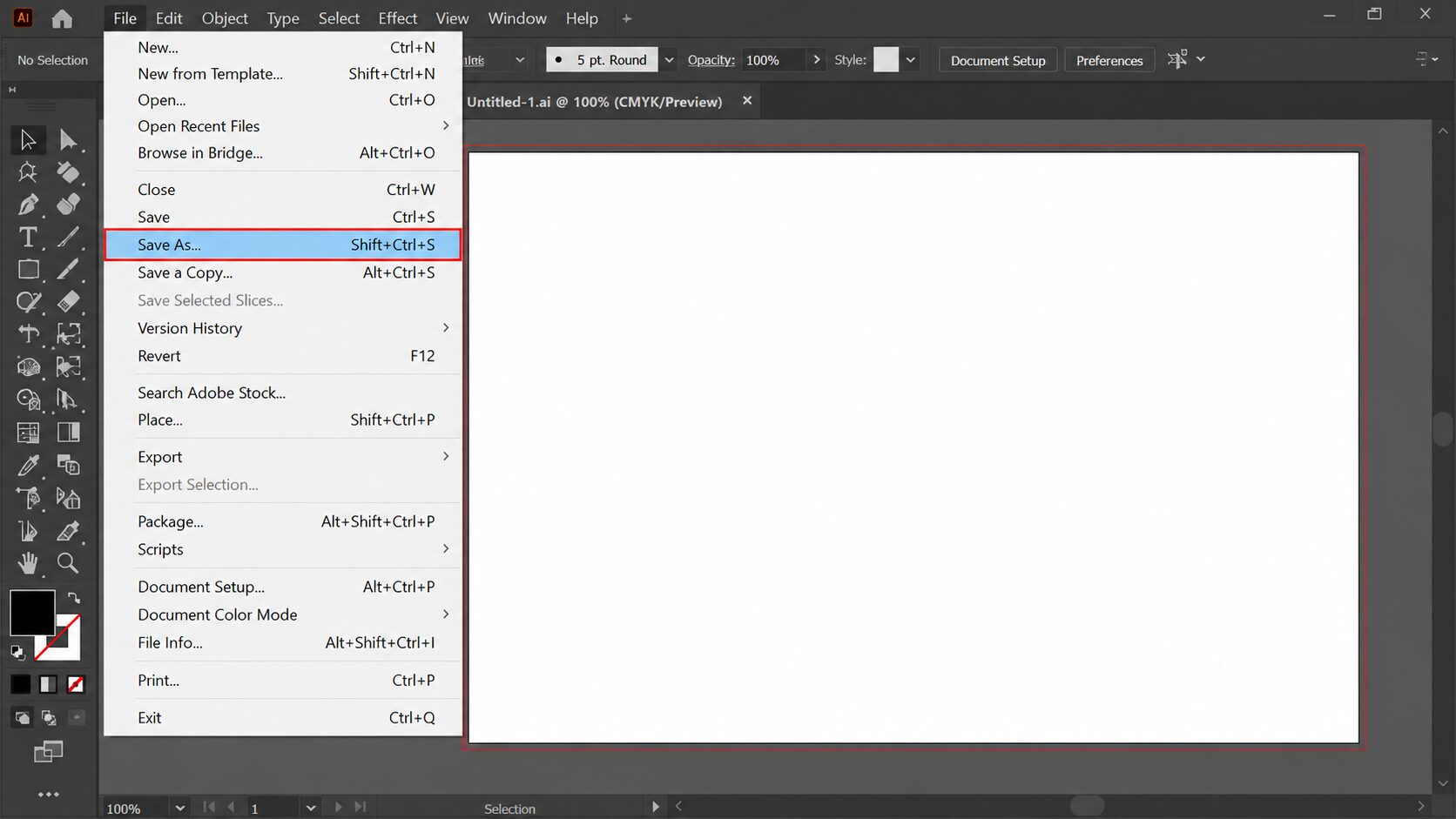
Task: Click the Opacity label link
Action: tap(711, 60)
